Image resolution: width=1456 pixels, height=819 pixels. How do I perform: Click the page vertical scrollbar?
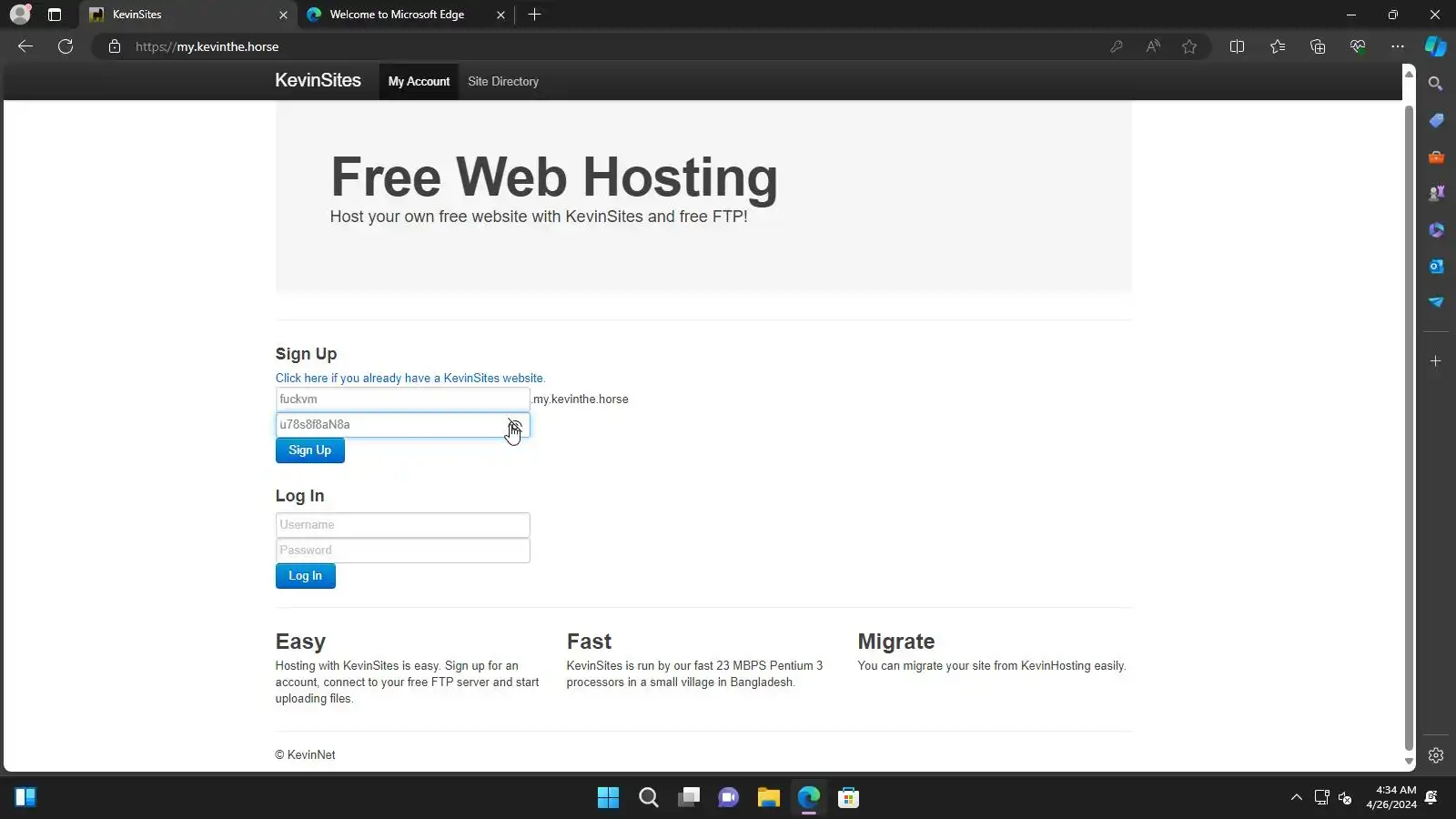point(1409,428)
